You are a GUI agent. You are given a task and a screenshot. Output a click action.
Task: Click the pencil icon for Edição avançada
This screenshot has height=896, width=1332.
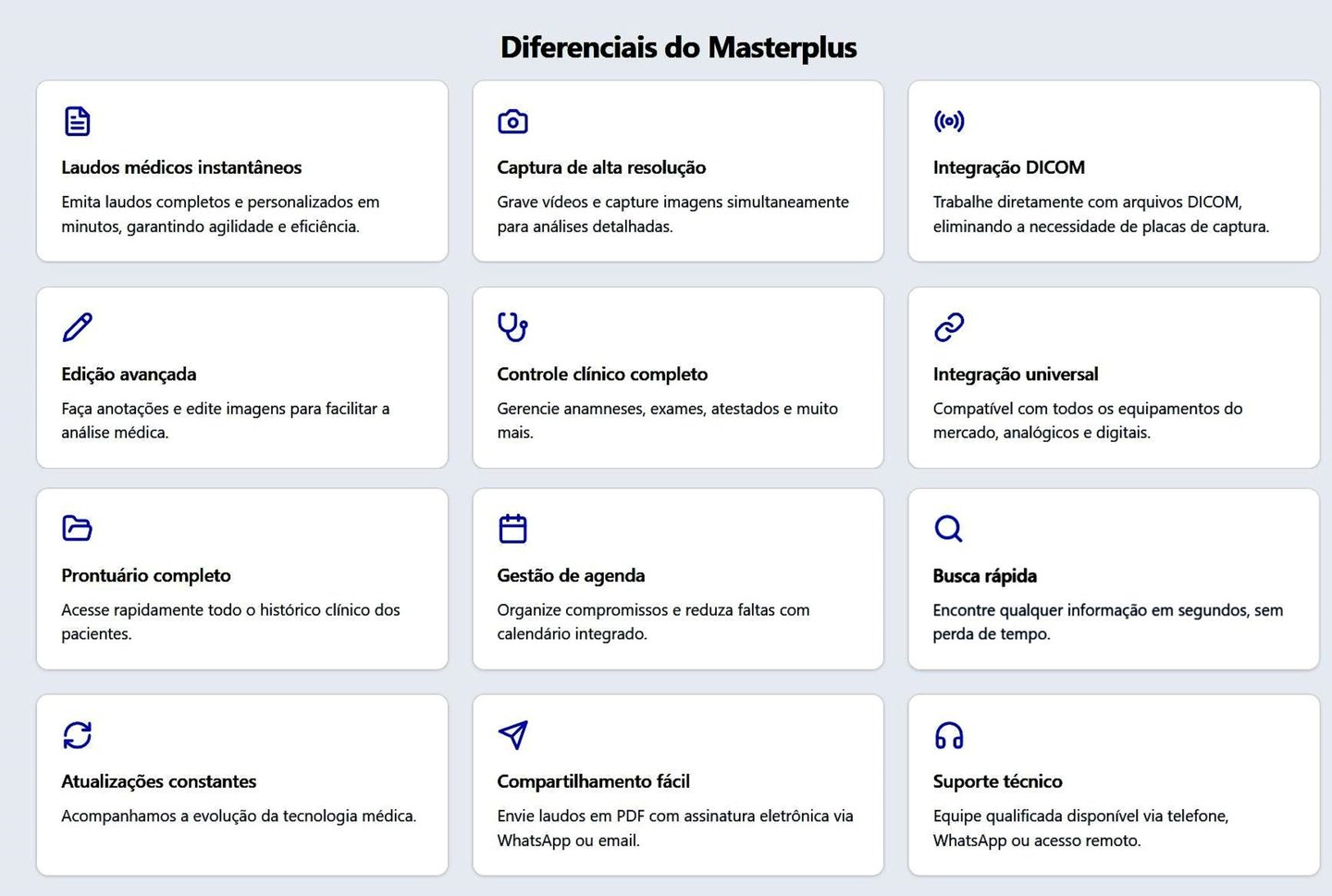tap(77, 327)
